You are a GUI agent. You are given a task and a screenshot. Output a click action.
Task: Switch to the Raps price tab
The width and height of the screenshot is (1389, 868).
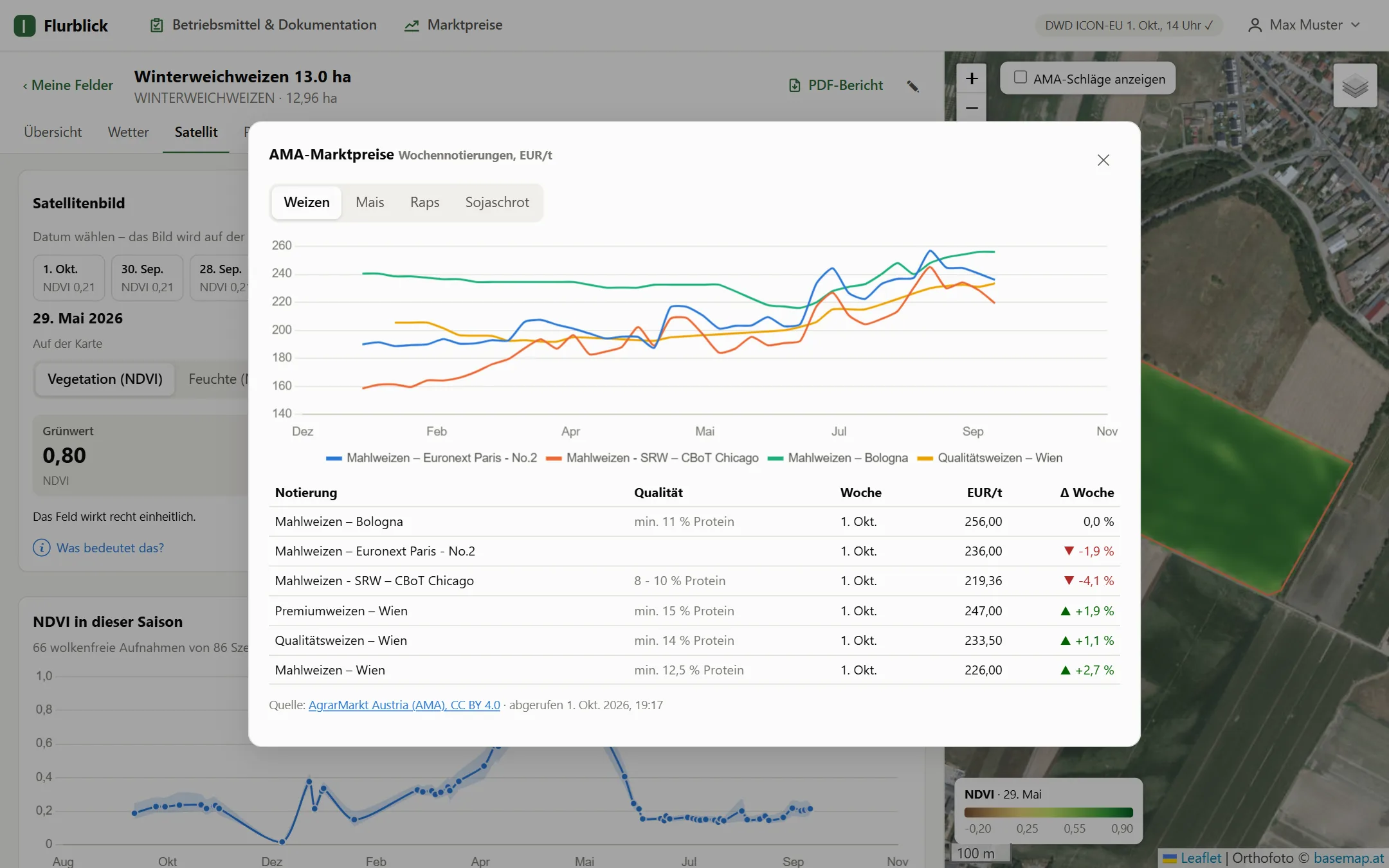point(424,203)
